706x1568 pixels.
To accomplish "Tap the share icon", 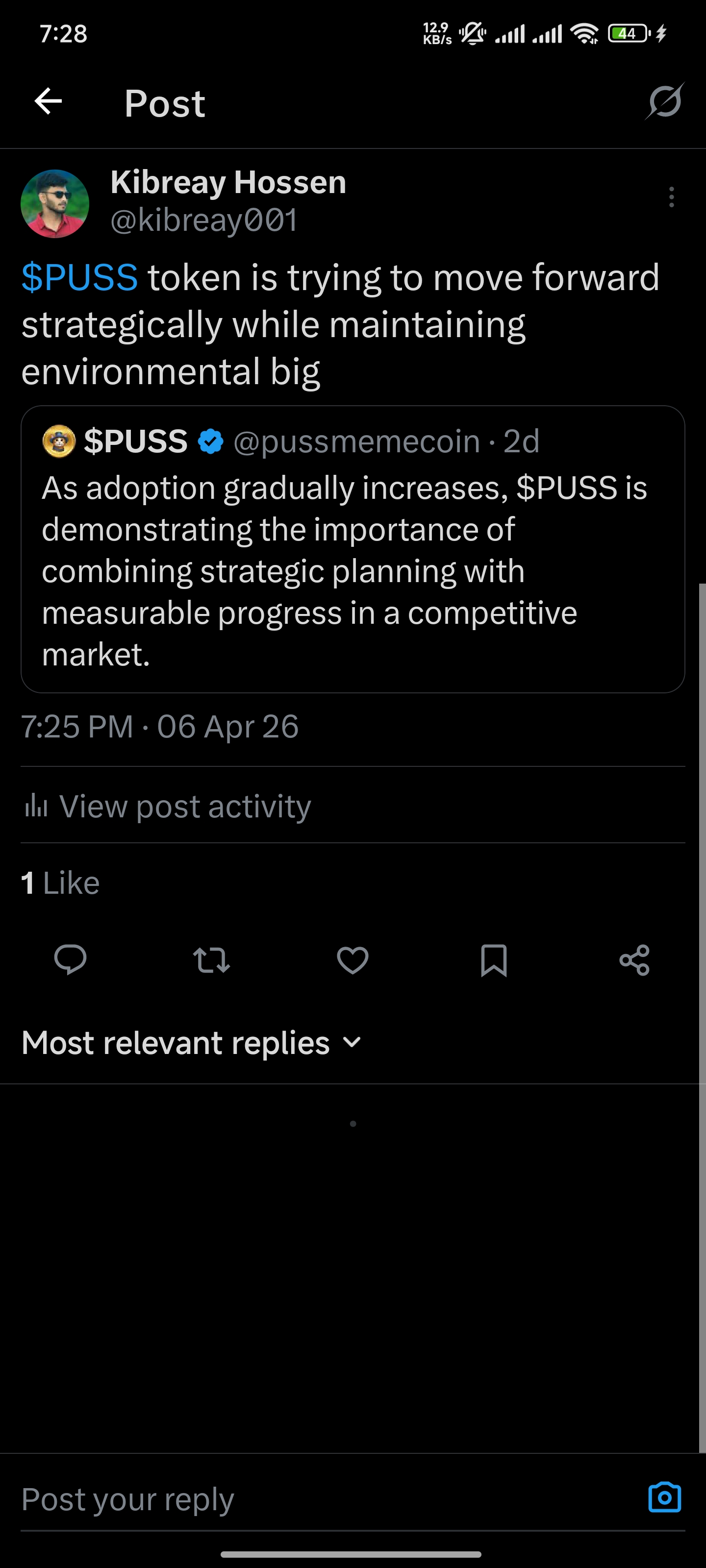I will pyautogui.click(x=634, y=960).
